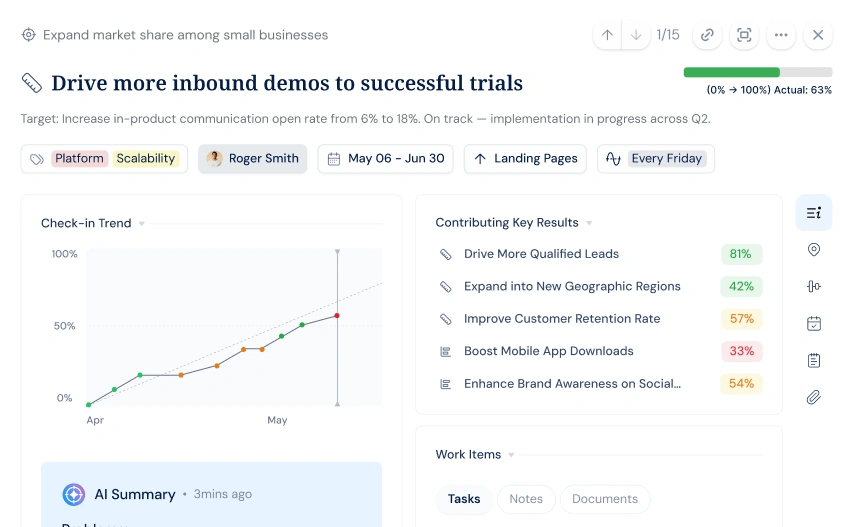Collapse the Check-in Trend section

click(x=141, y=224)
